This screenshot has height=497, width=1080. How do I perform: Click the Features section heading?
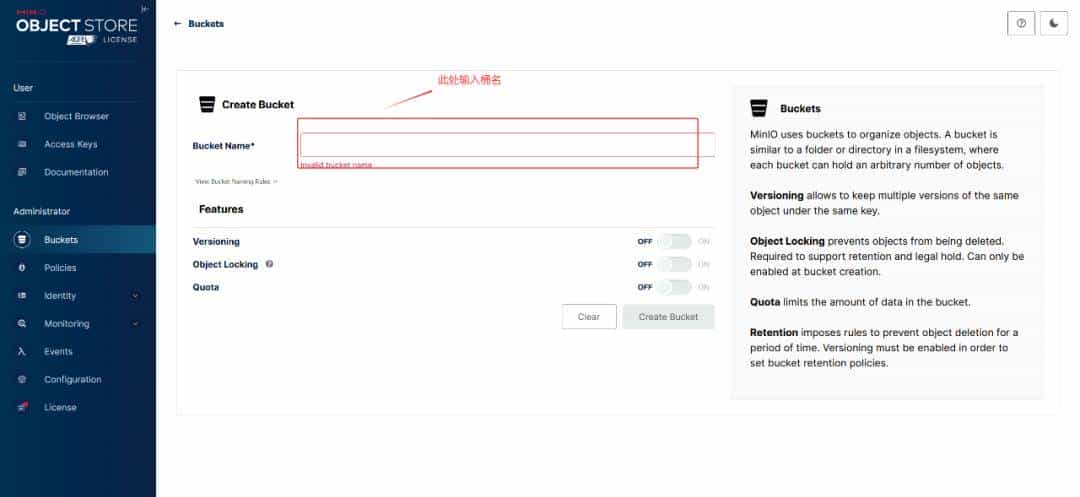pos(221,209)
